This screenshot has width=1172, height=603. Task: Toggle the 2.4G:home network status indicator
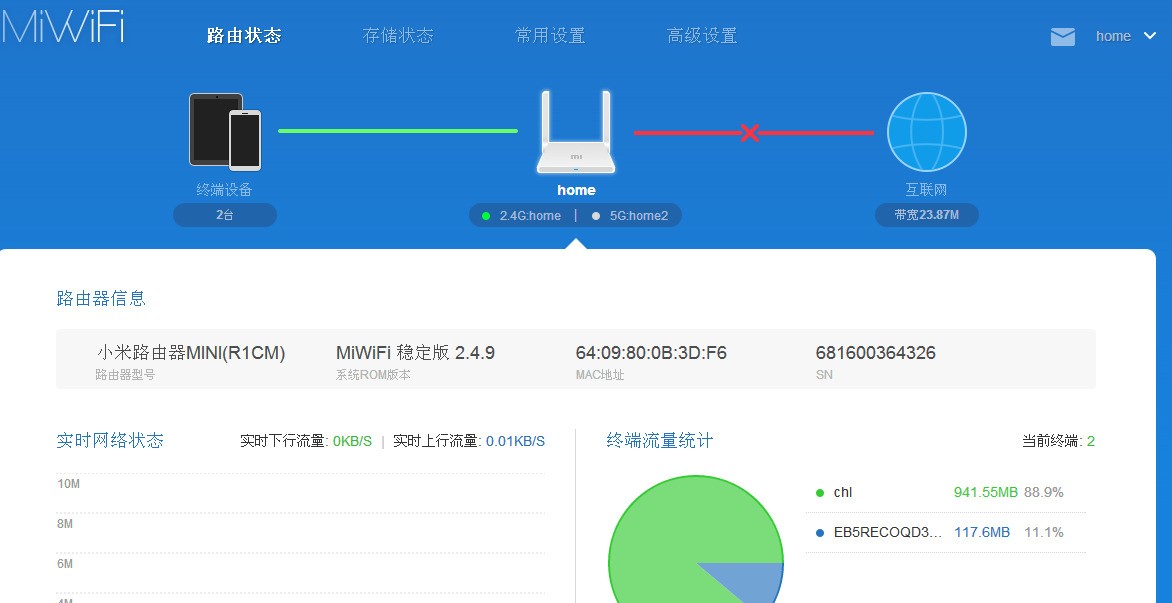pyautogui.click(x=484, y=214)
